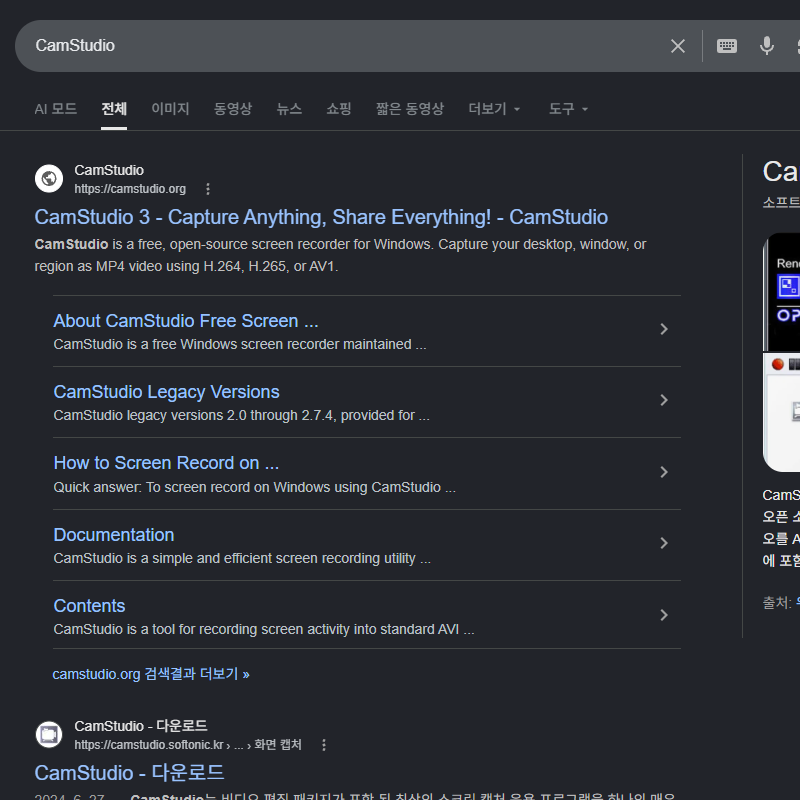Open the 짧은 동영상 tab
Viewport: 800px width, 800px height.
click(410, 109)
